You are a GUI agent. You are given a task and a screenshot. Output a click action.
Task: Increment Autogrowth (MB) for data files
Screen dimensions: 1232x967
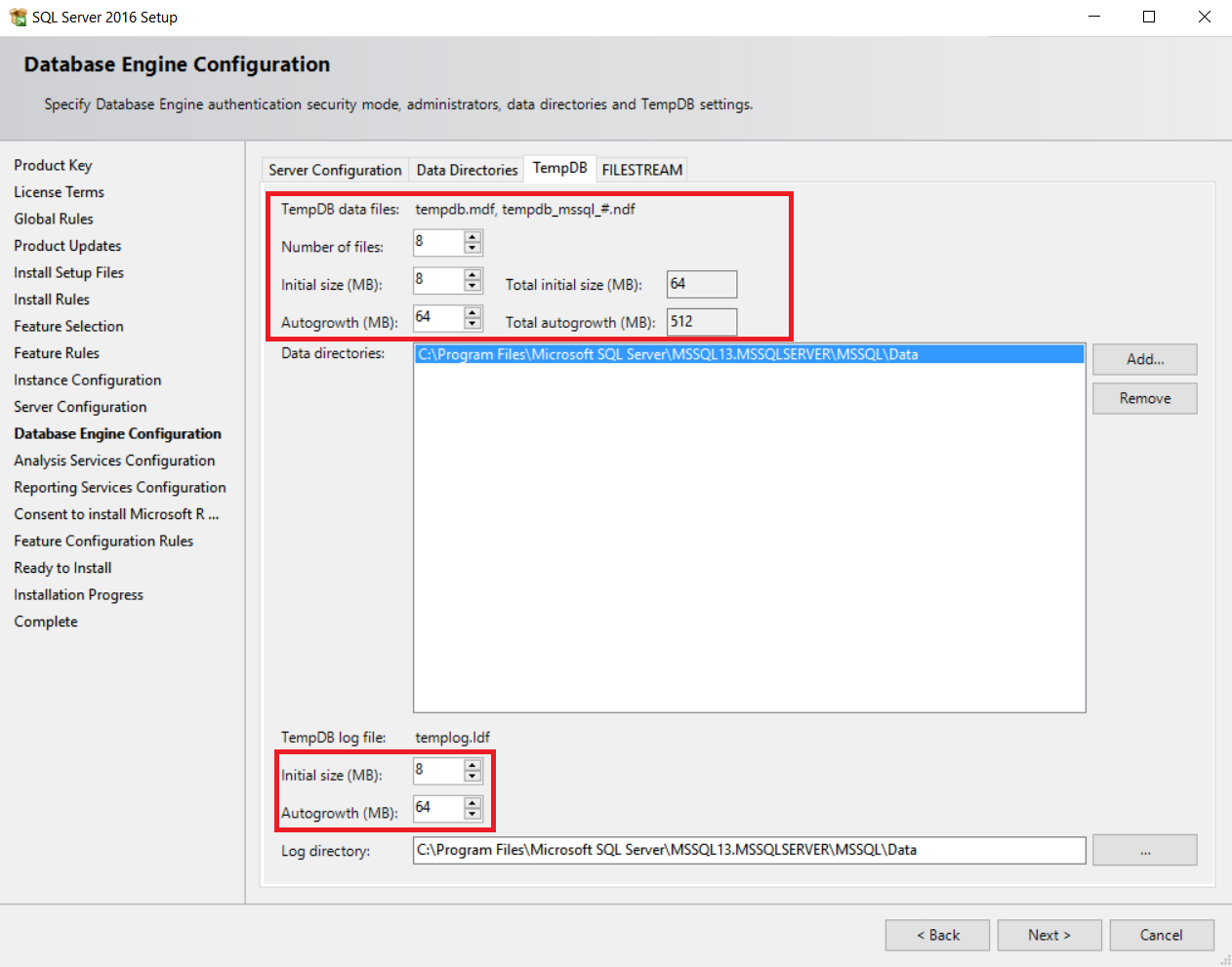coord(472,312)
